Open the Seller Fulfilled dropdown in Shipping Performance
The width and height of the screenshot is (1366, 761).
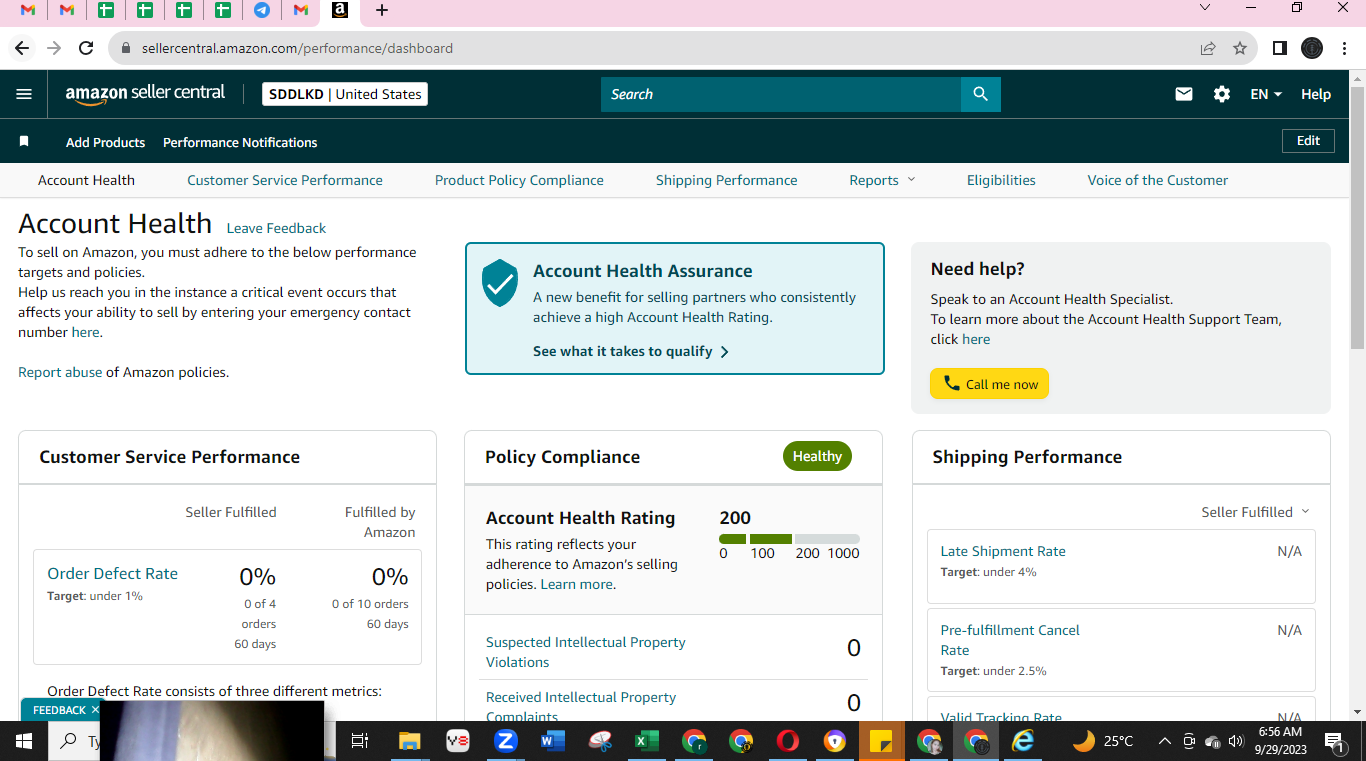1255,512
